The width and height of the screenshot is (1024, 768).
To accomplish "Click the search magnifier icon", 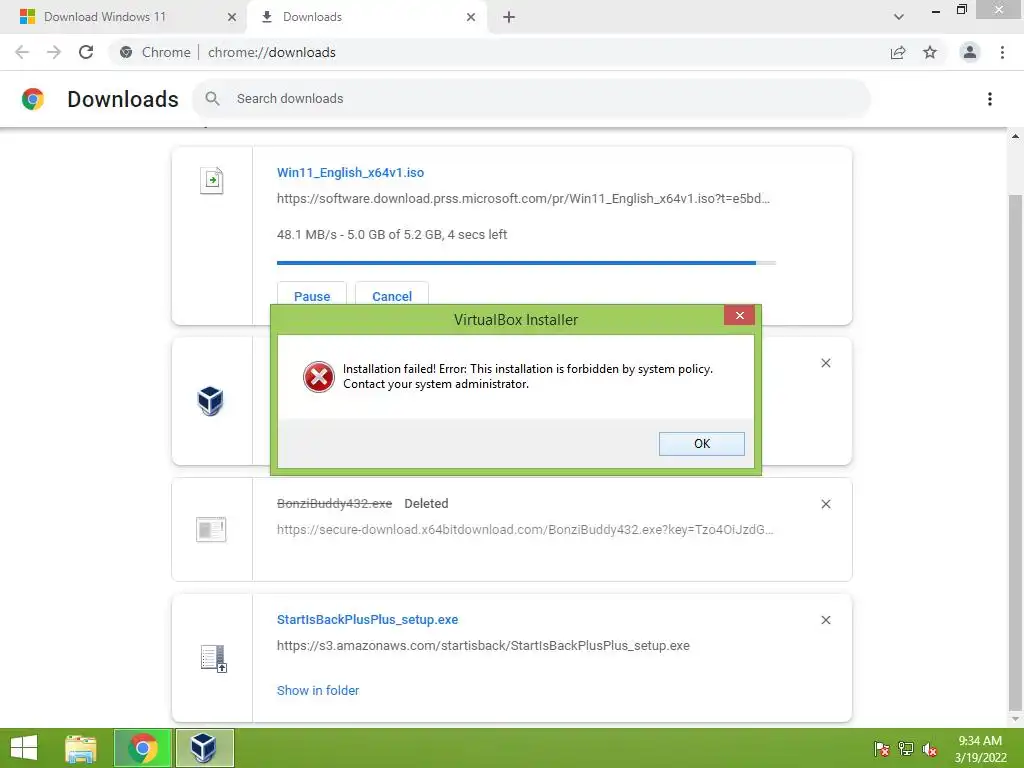I will pyautogui.click(x=212, y=99).
